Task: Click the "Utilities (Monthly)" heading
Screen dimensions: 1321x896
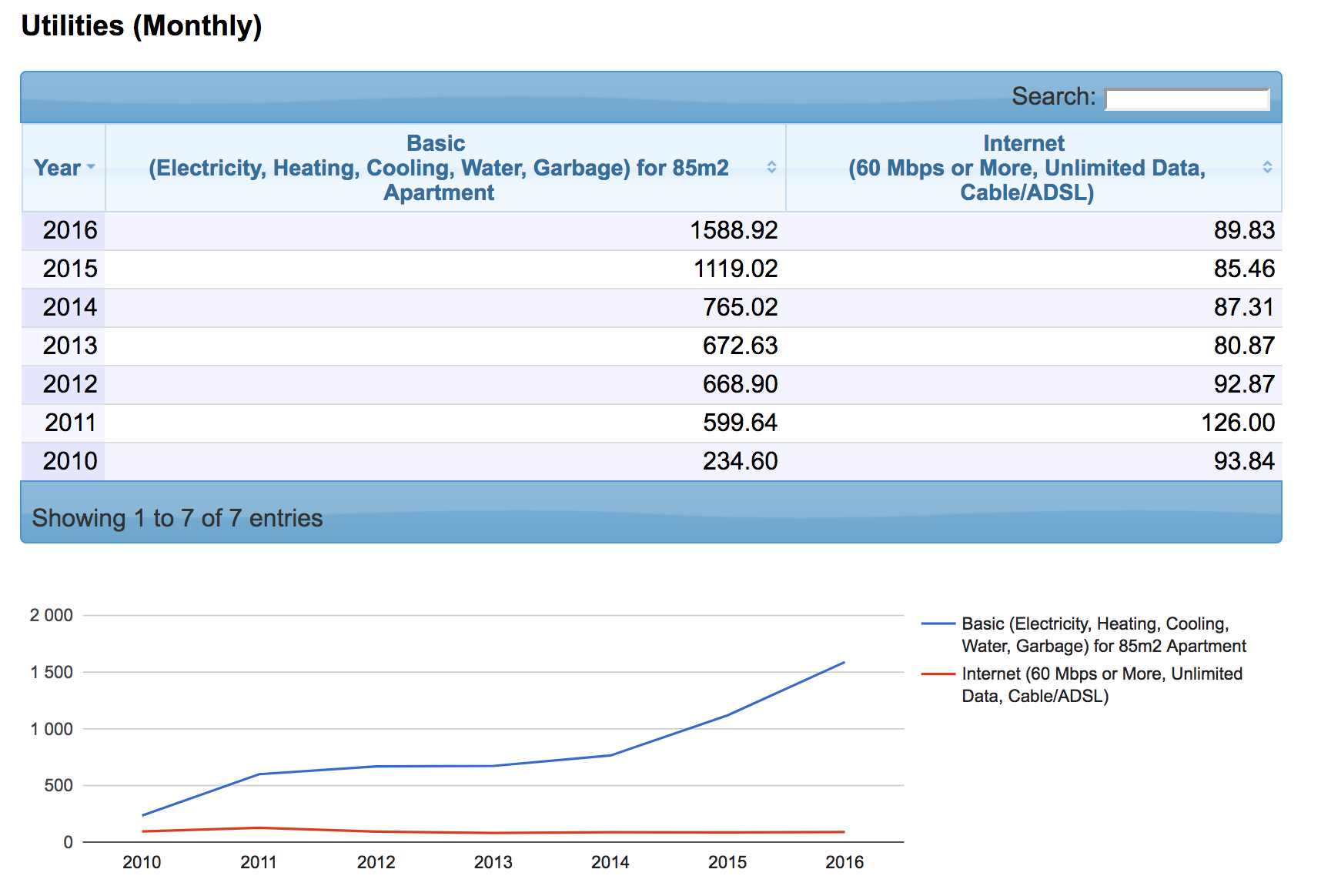Action: click(142, 26)
